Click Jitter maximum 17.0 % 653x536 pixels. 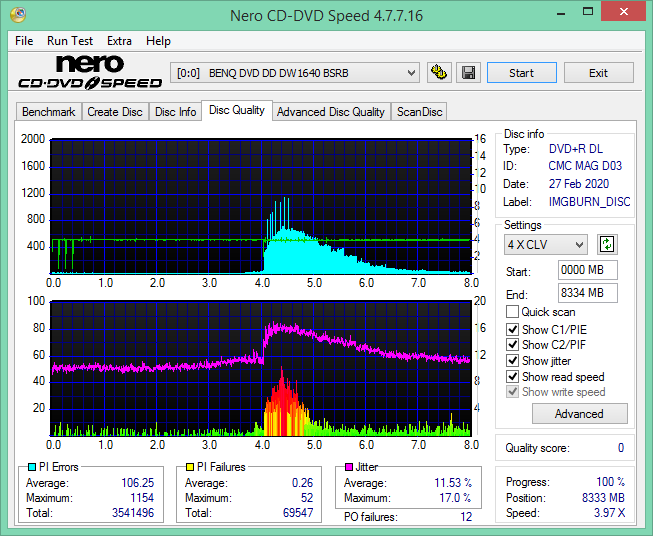click(455, 498)
